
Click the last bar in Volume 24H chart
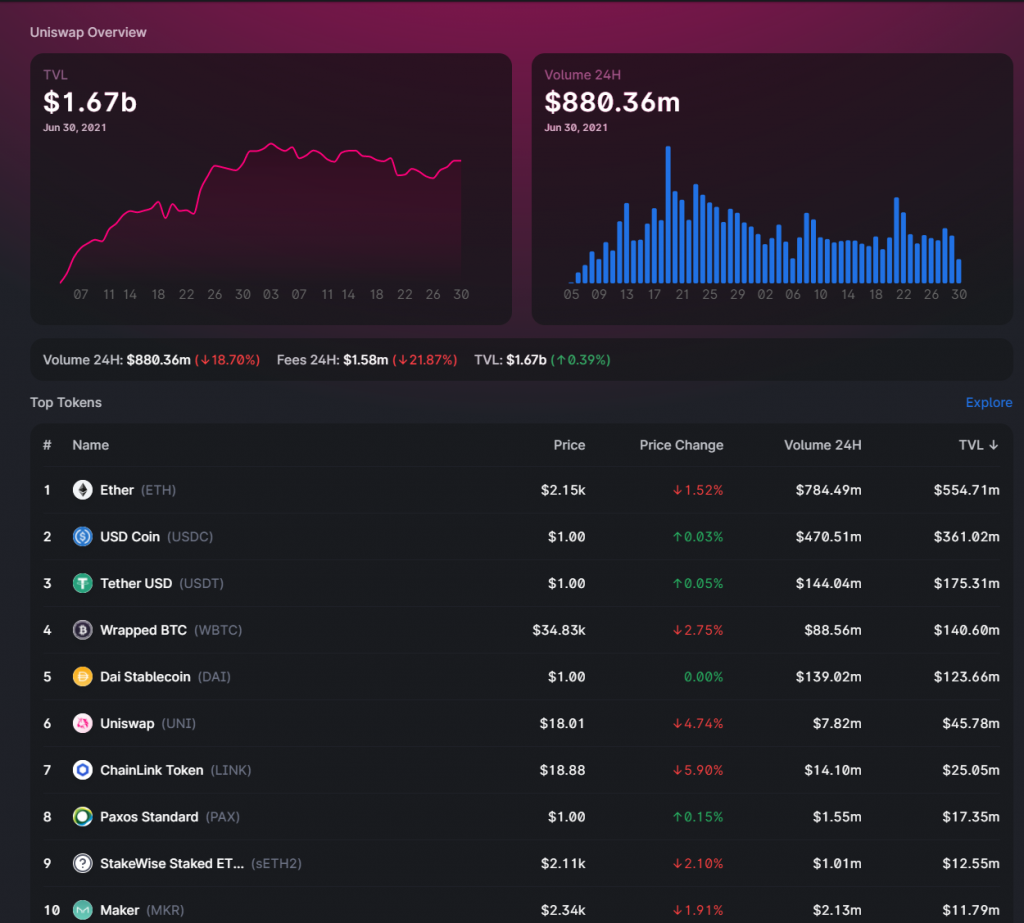click(x=959, y=271)
